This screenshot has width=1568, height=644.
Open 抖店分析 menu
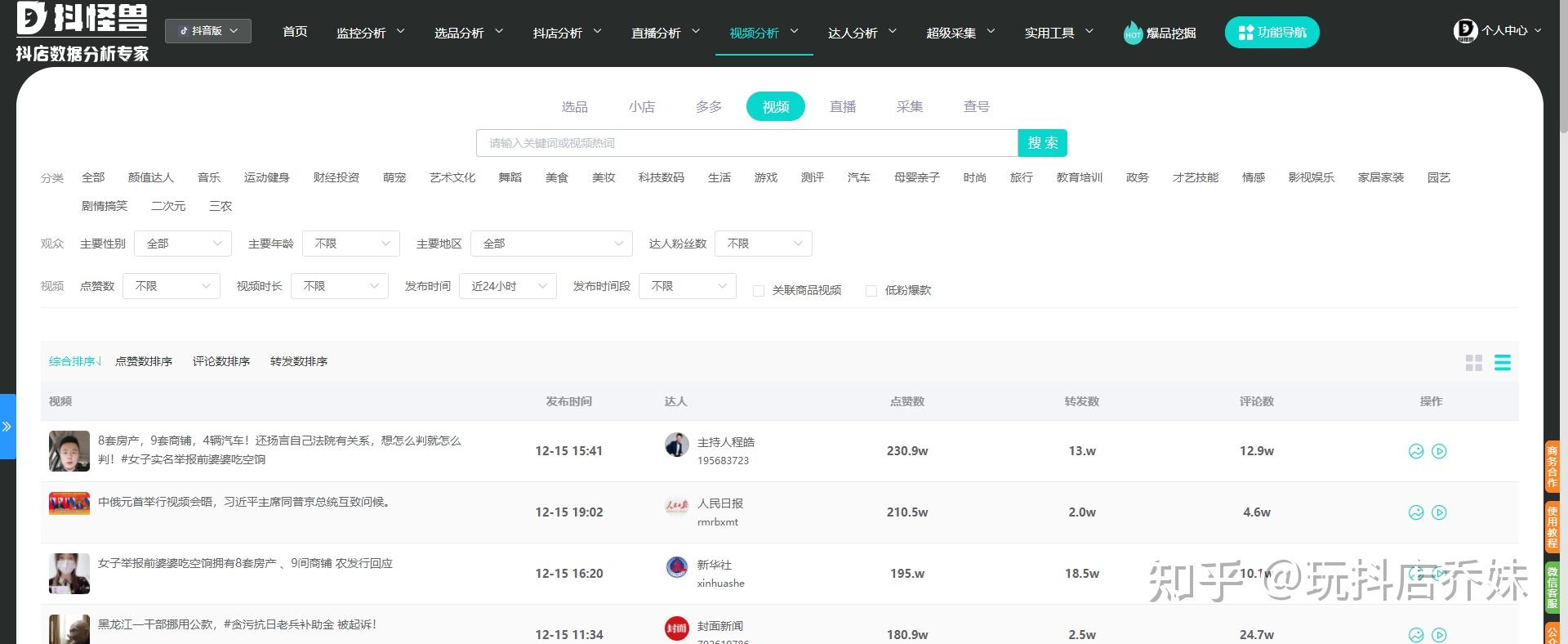[x=567, y=33]
